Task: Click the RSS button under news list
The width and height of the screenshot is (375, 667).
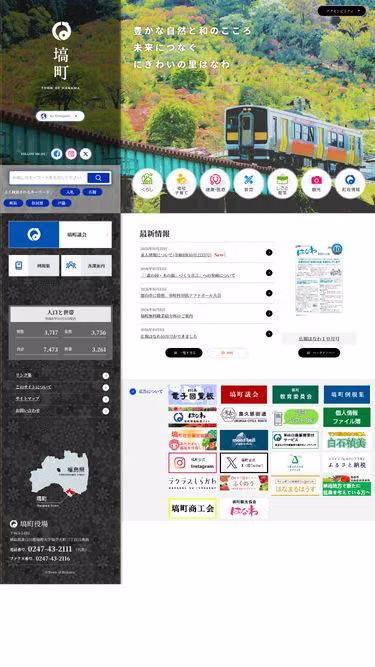Action: (x=227, y=353)
